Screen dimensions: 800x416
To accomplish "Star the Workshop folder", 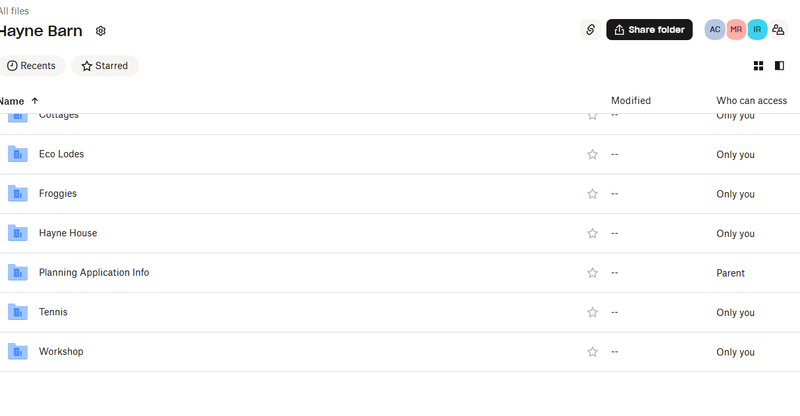I will coord(592,352).
